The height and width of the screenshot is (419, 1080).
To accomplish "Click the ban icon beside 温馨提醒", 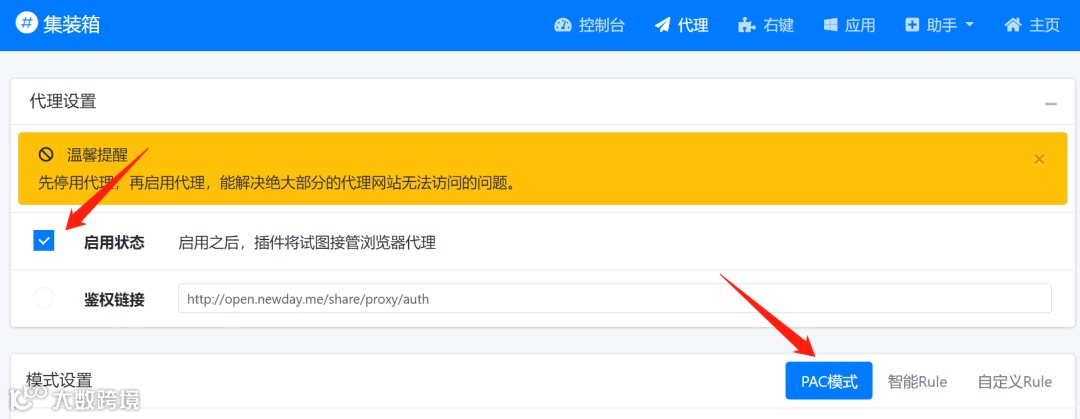I will pyautogui.click(x=46, y=154).
